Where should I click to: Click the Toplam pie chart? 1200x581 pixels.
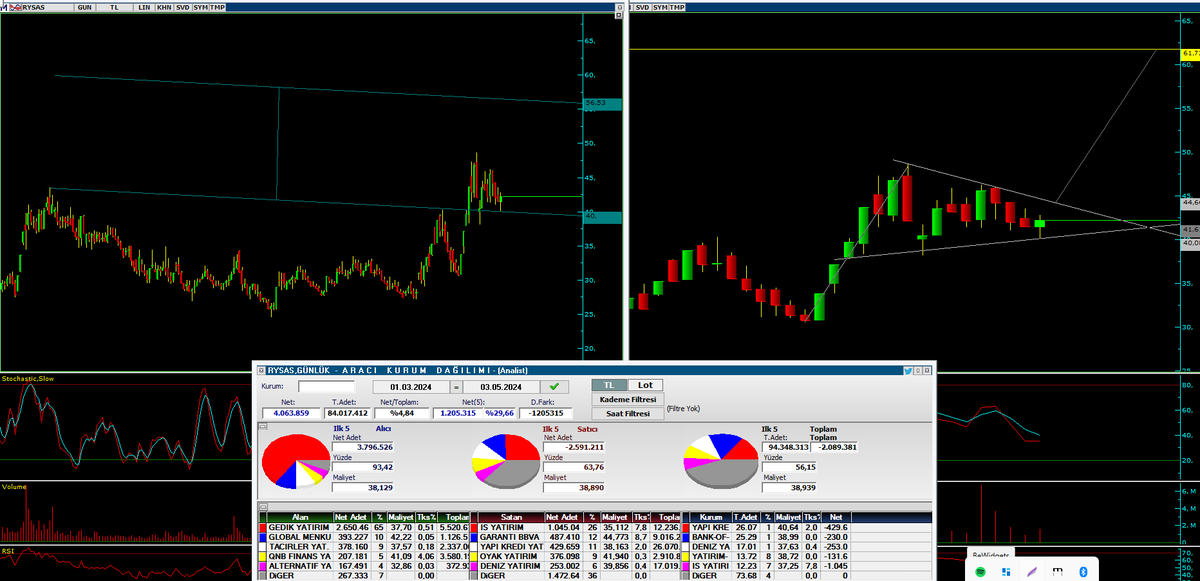coord(720,463)
